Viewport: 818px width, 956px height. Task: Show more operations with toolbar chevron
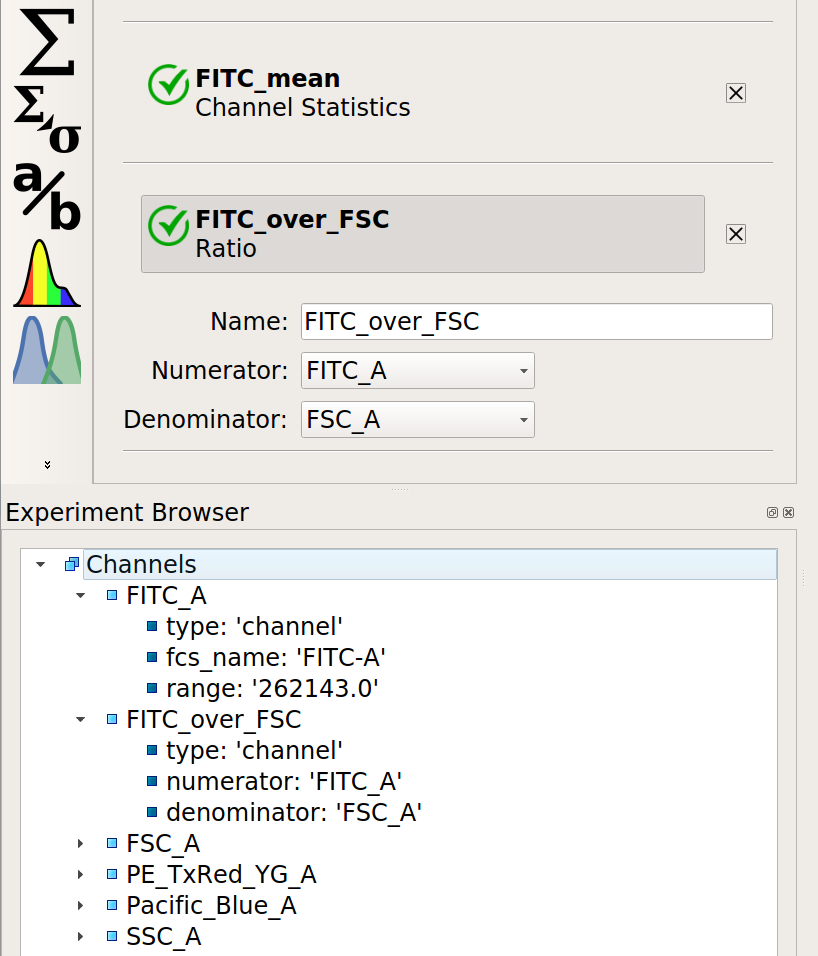pyautogui.click(x=47, y=465)
